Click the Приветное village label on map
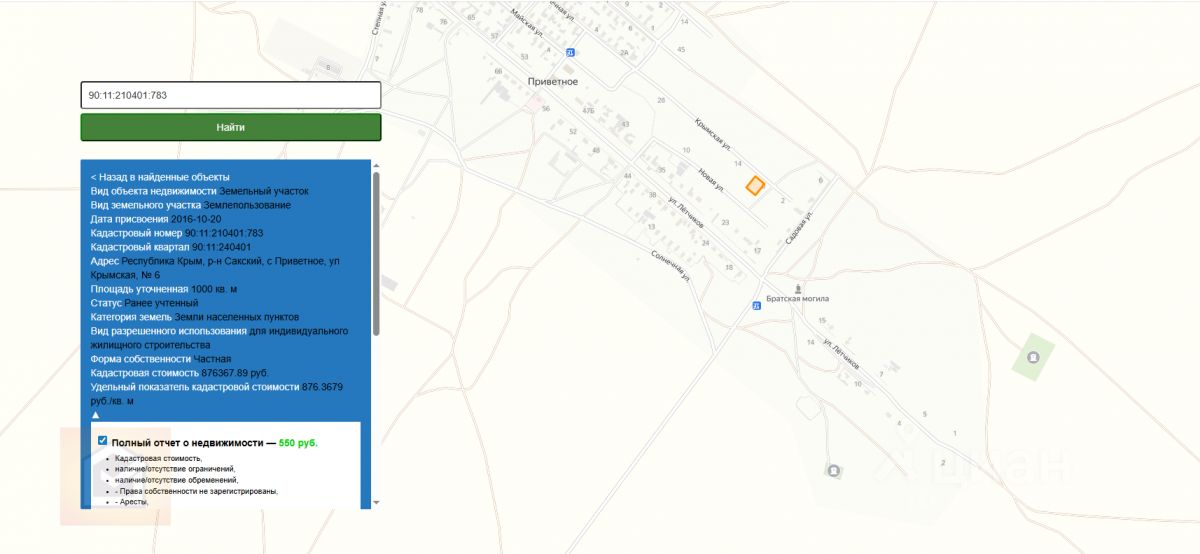This screenshot has width=1200, height=554. [553, 81]
